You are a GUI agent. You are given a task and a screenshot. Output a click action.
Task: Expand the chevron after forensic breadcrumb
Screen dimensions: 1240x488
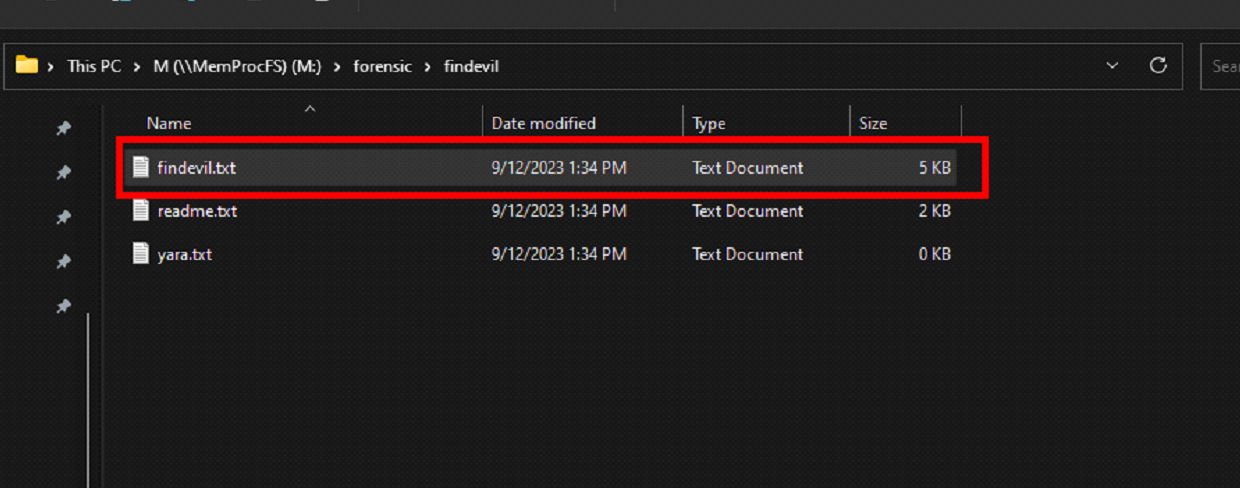point(426,67)
